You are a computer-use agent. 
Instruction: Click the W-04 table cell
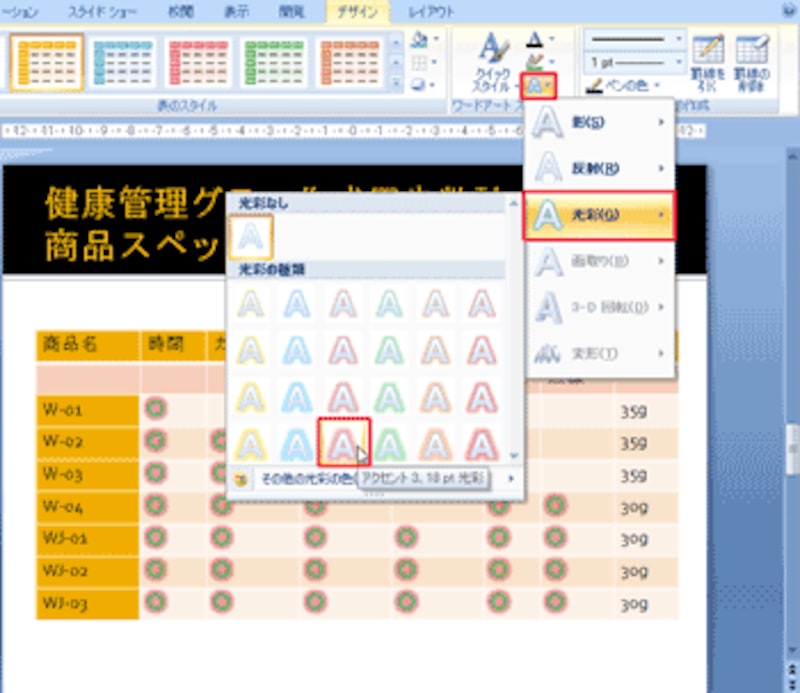point(87,507)
